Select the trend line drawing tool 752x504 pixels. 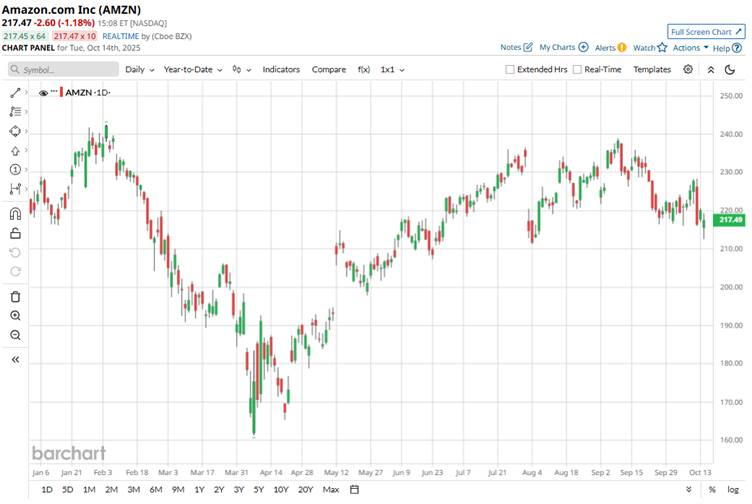(x=15, y=93)
